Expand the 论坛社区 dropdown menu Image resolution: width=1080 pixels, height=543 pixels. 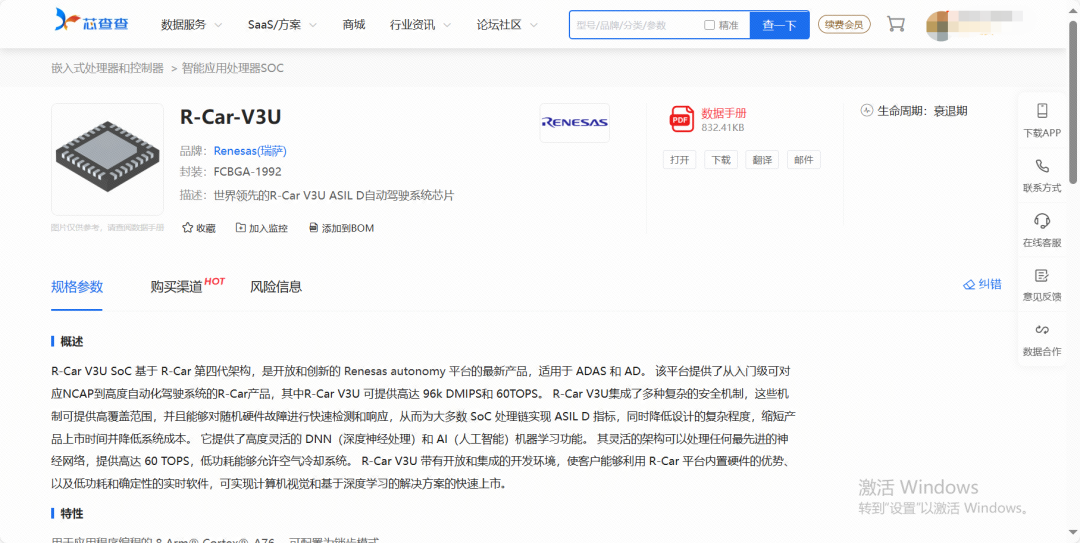507,25
